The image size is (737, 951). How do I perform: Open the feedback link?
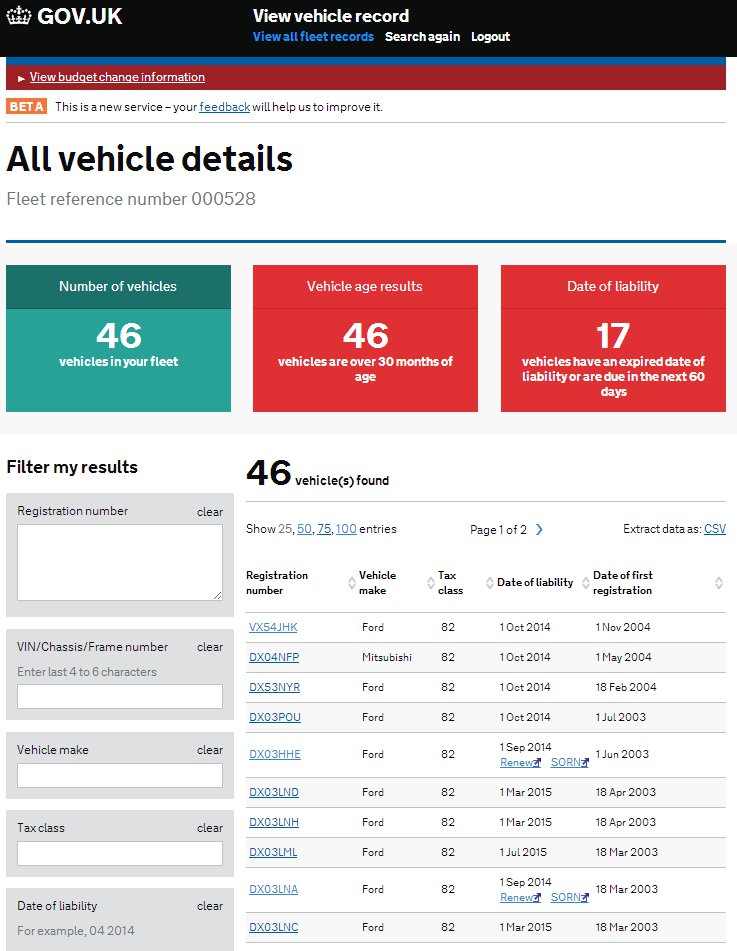pos(224,107)
